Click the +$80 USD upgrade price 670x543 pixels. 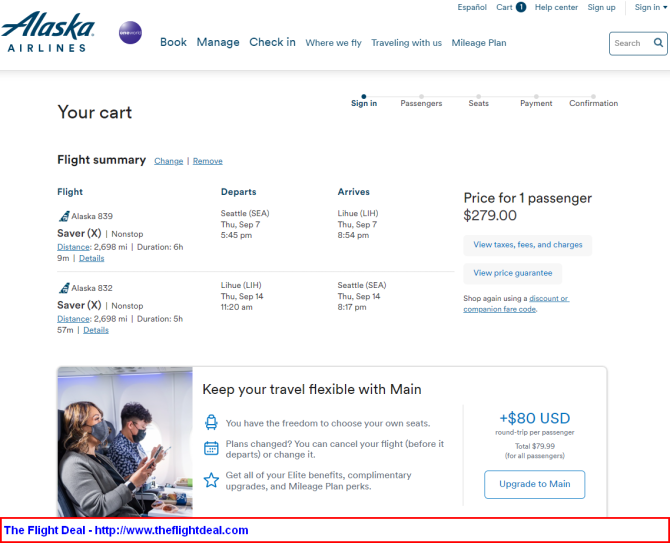tap(535, 418)
